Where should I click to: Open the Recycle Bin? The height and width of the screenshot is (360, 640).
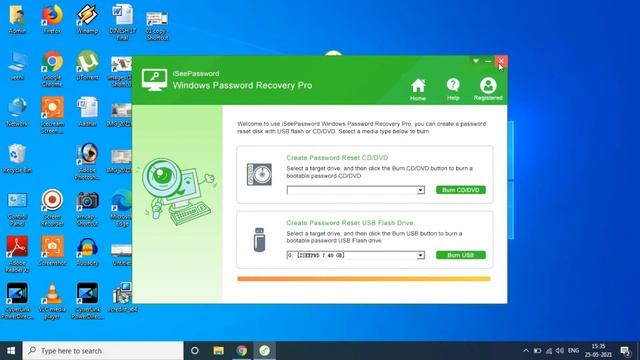click(17, 159)
